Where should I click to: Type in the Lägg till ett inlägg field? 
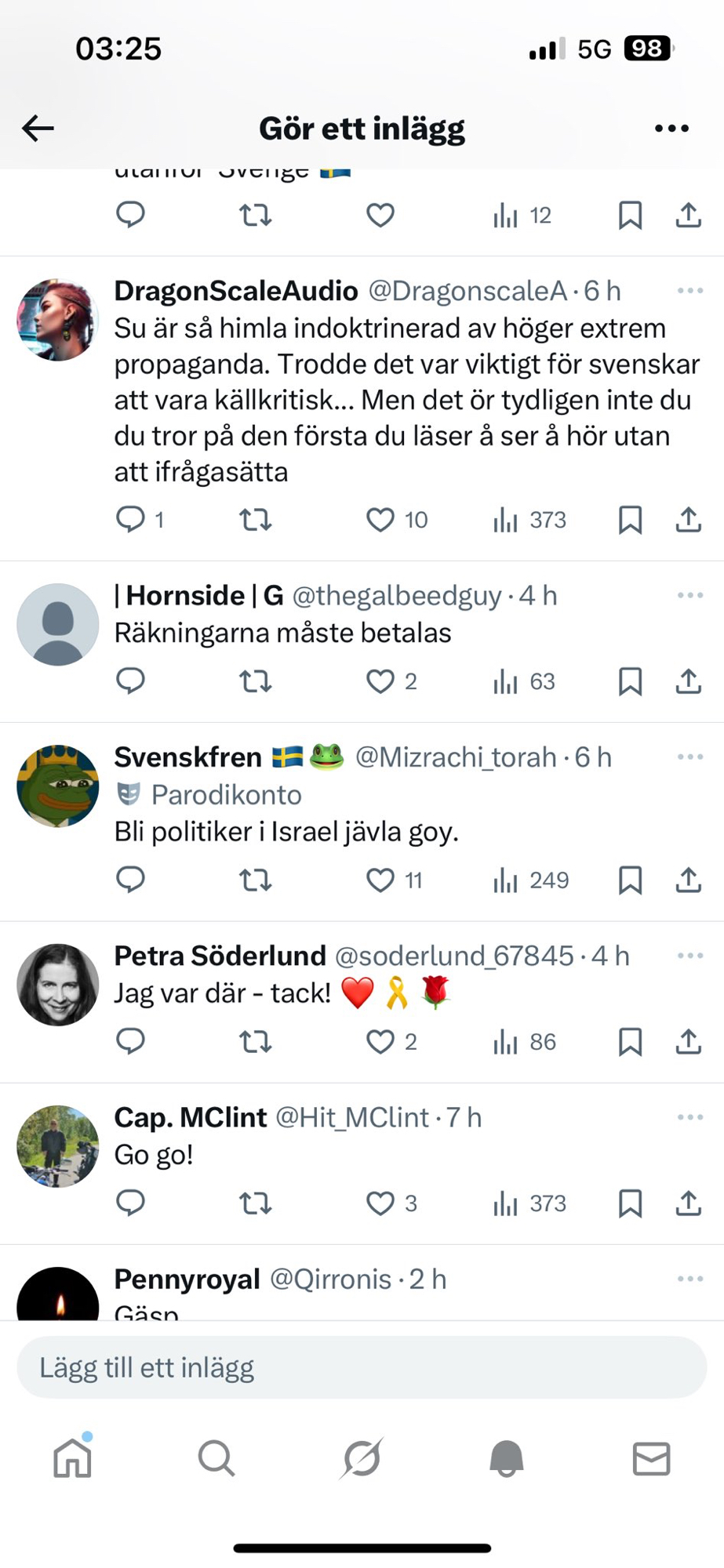(362, 1368)
